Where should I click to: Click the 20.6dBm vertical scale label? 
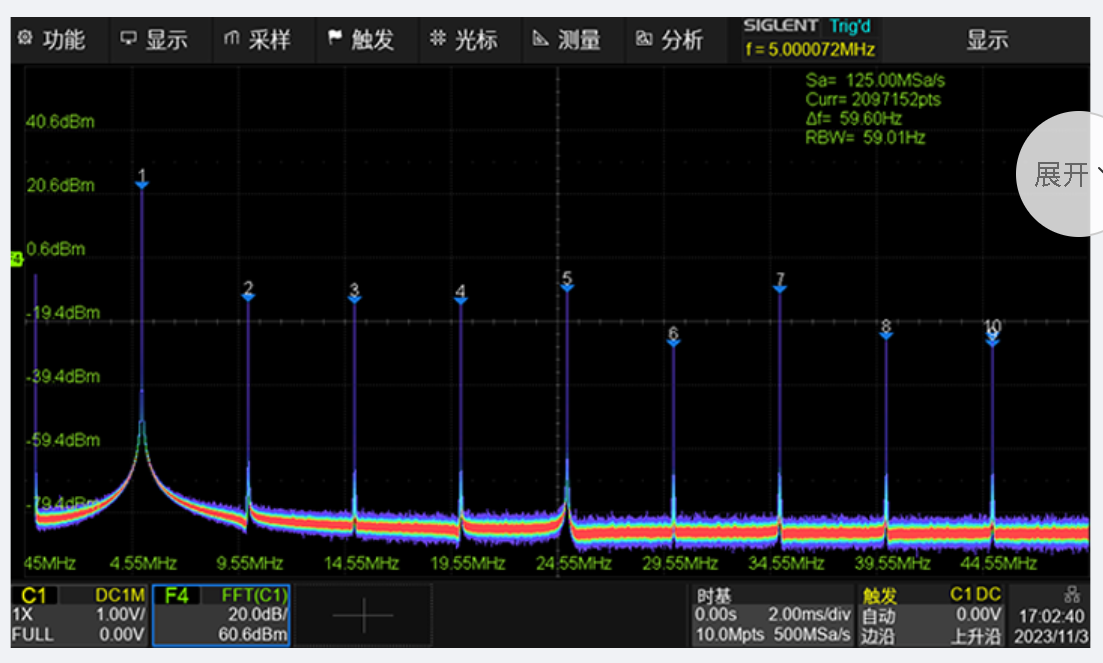60,186
